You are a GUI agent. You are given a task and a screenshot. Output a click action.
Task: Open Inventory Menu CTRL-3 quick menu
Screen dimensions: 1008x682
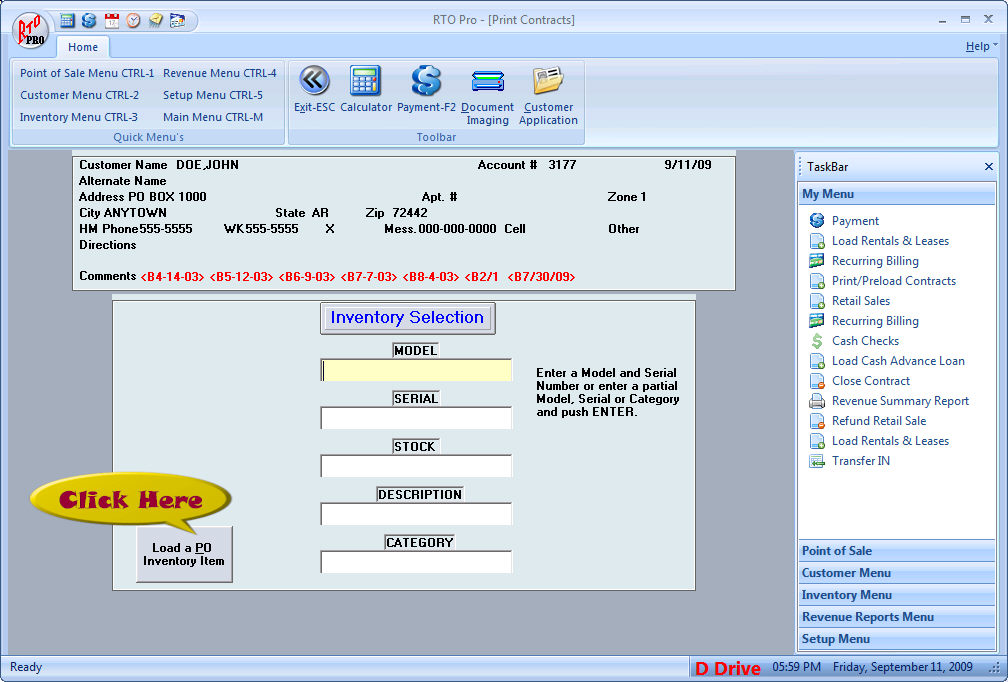[x=79, y=117]
